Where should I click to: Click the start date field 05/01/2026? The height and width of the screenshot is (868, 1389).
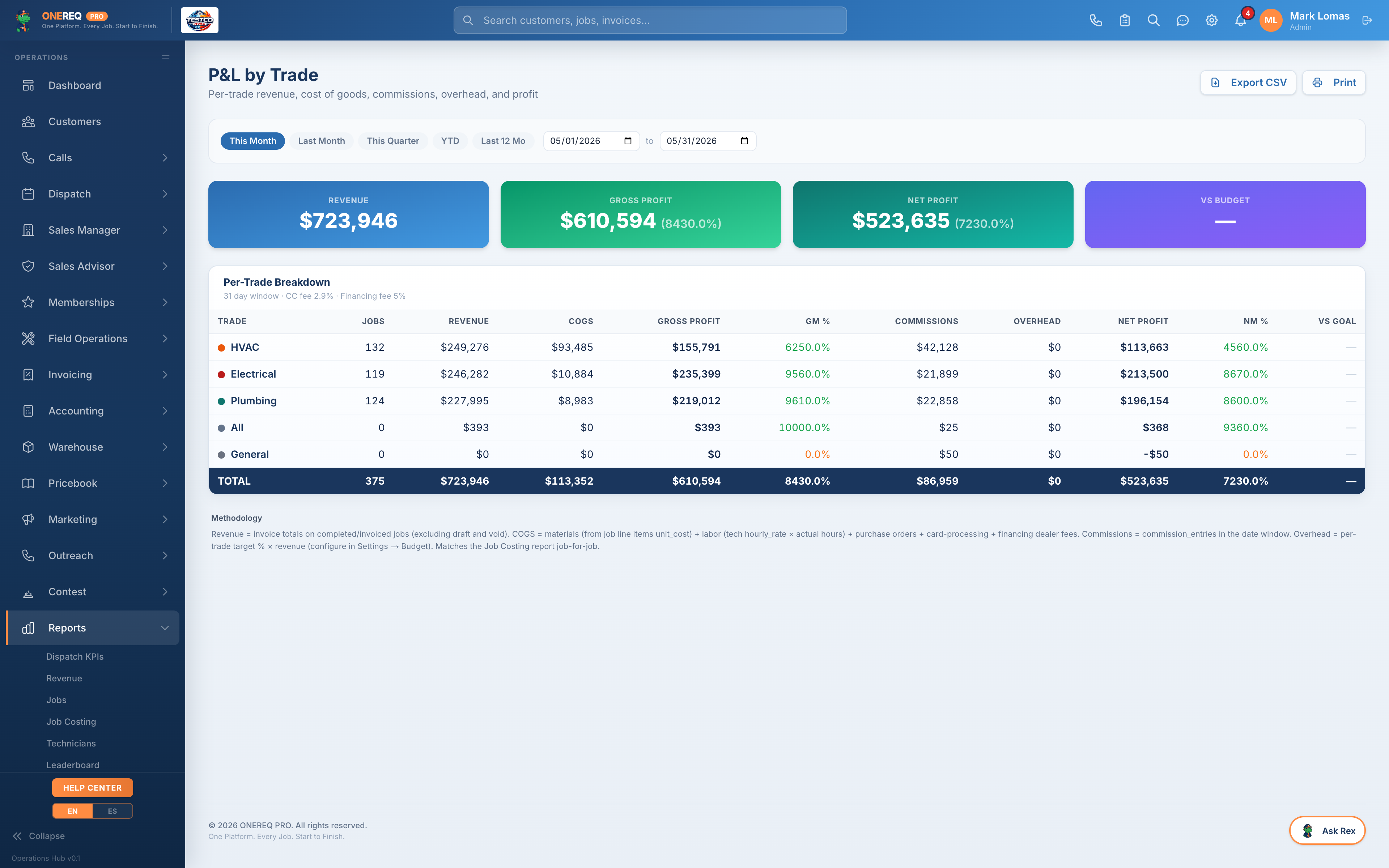[591, 141]
